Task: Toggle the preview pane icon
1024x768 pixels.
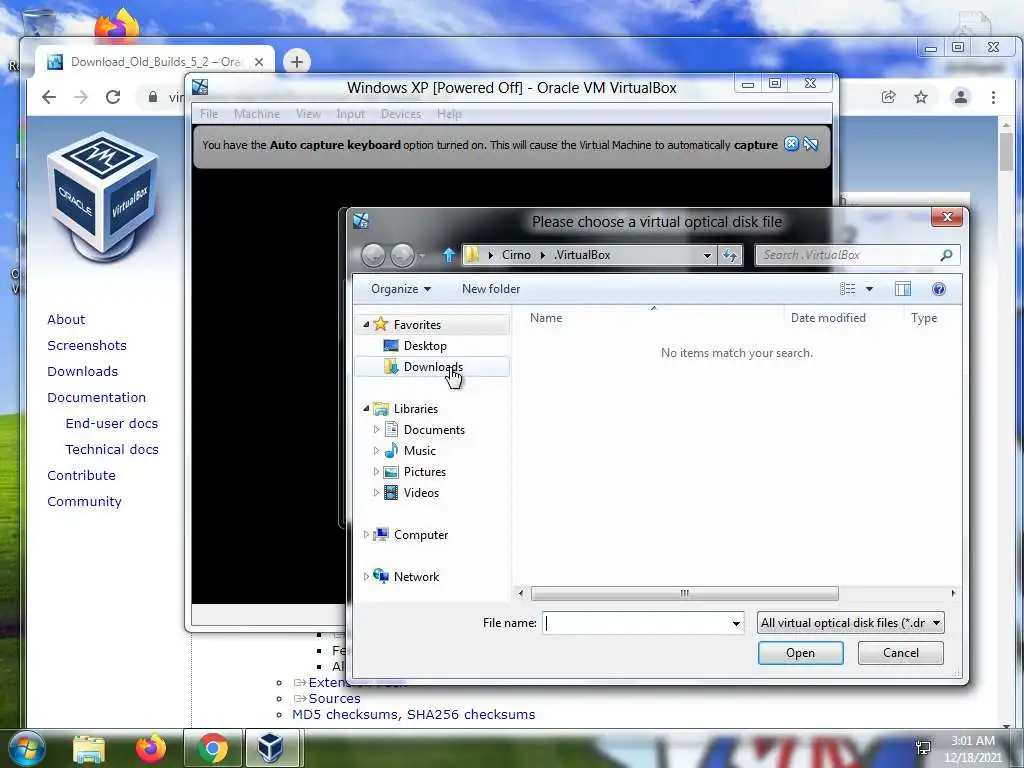Action: coord(903,289)
